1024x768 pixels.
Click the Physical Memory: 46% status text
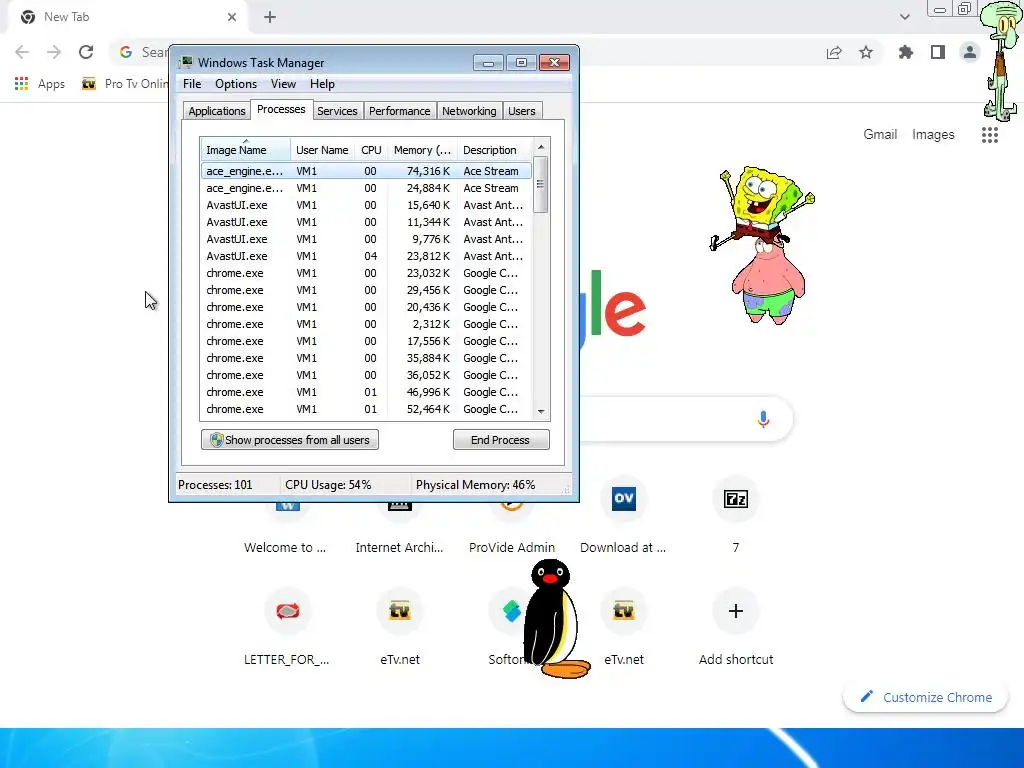475,485
